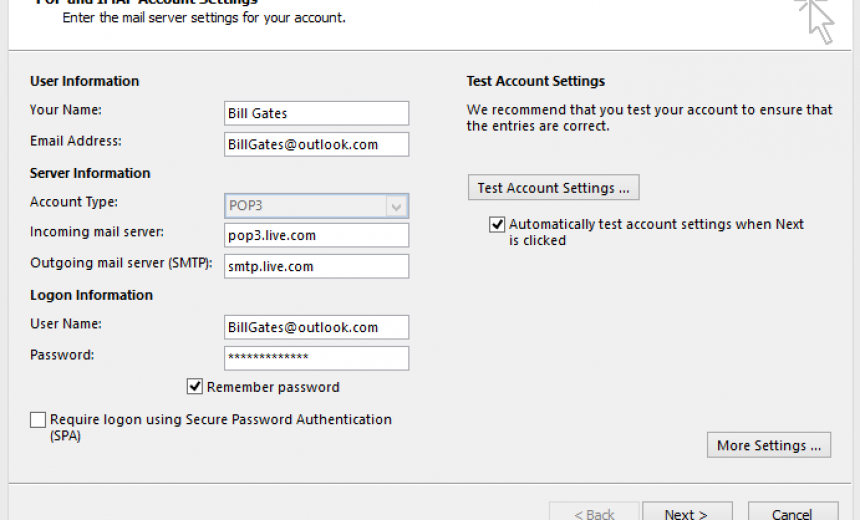Click the "Test Account Settings" section heading
Image resolution: width=860 pixels, height=520 pixels.
(x=535, y=81)
